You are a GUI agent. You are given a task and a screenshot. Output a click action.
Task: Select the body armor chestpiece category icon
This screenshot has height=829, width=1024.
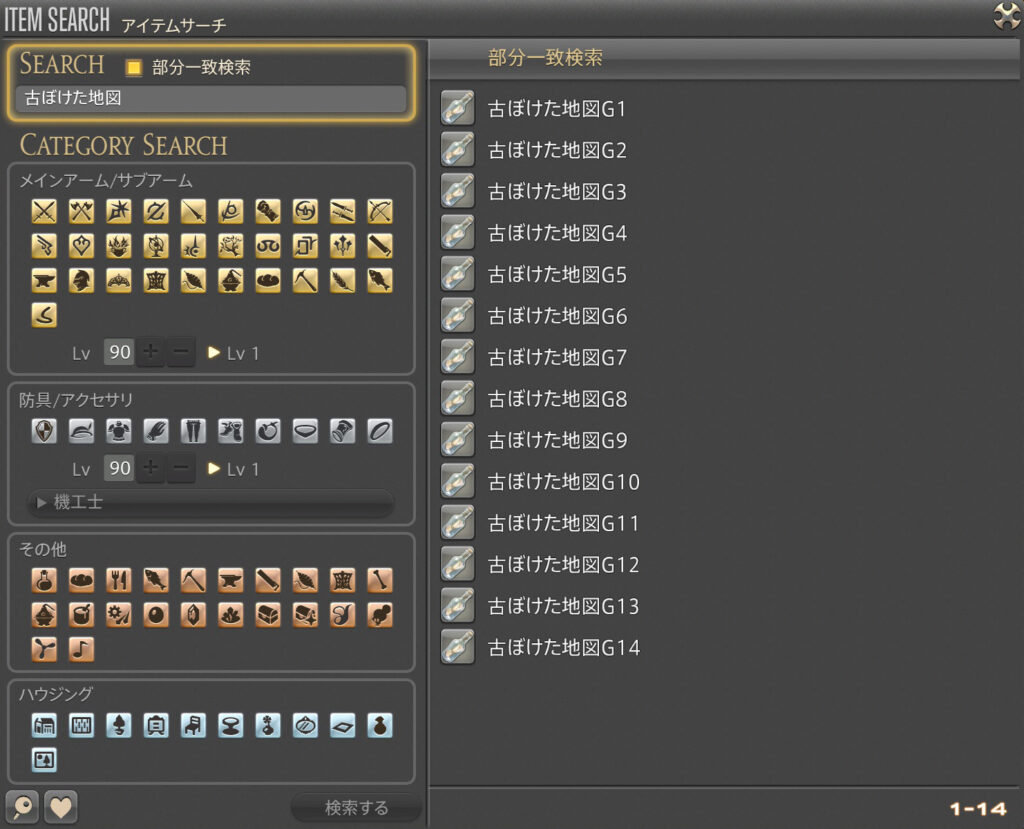pyautogui.click(x=118, y=431)
